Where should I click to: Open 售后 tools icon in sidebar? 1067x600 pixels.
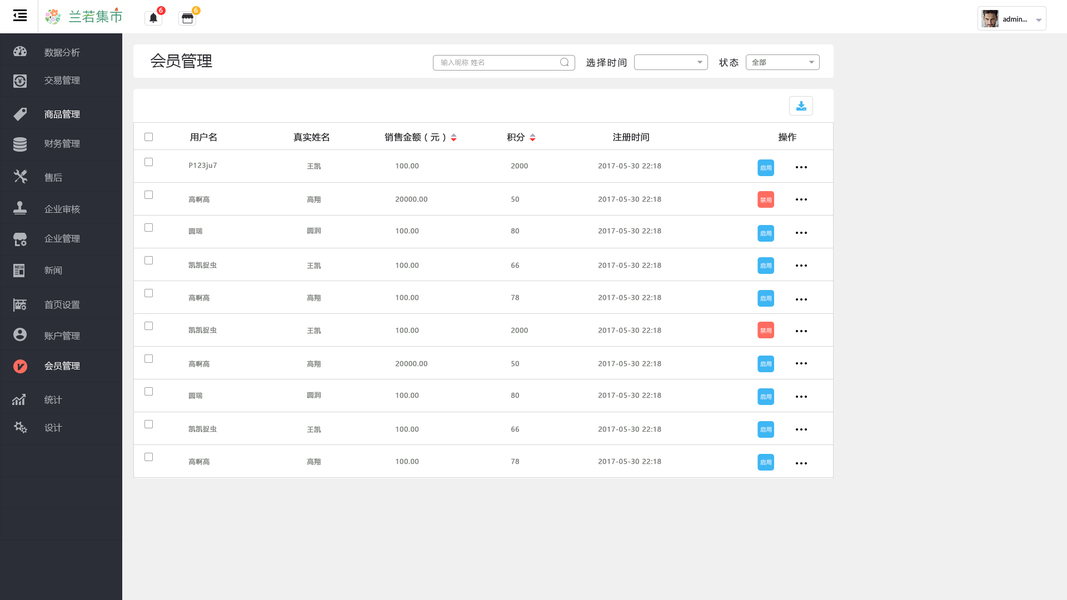tap(20, 177)
